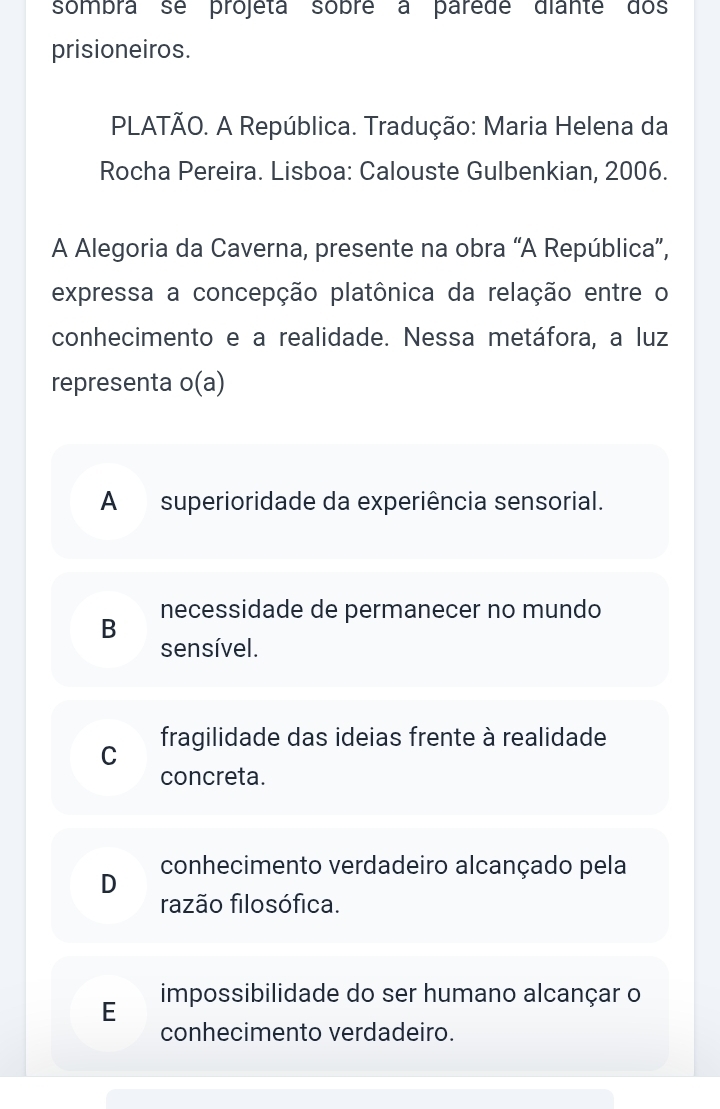This screenshot has width=720, height=1109.
Task: Click 'conhecimento e a realidade' question line
Action: [360, 338]
